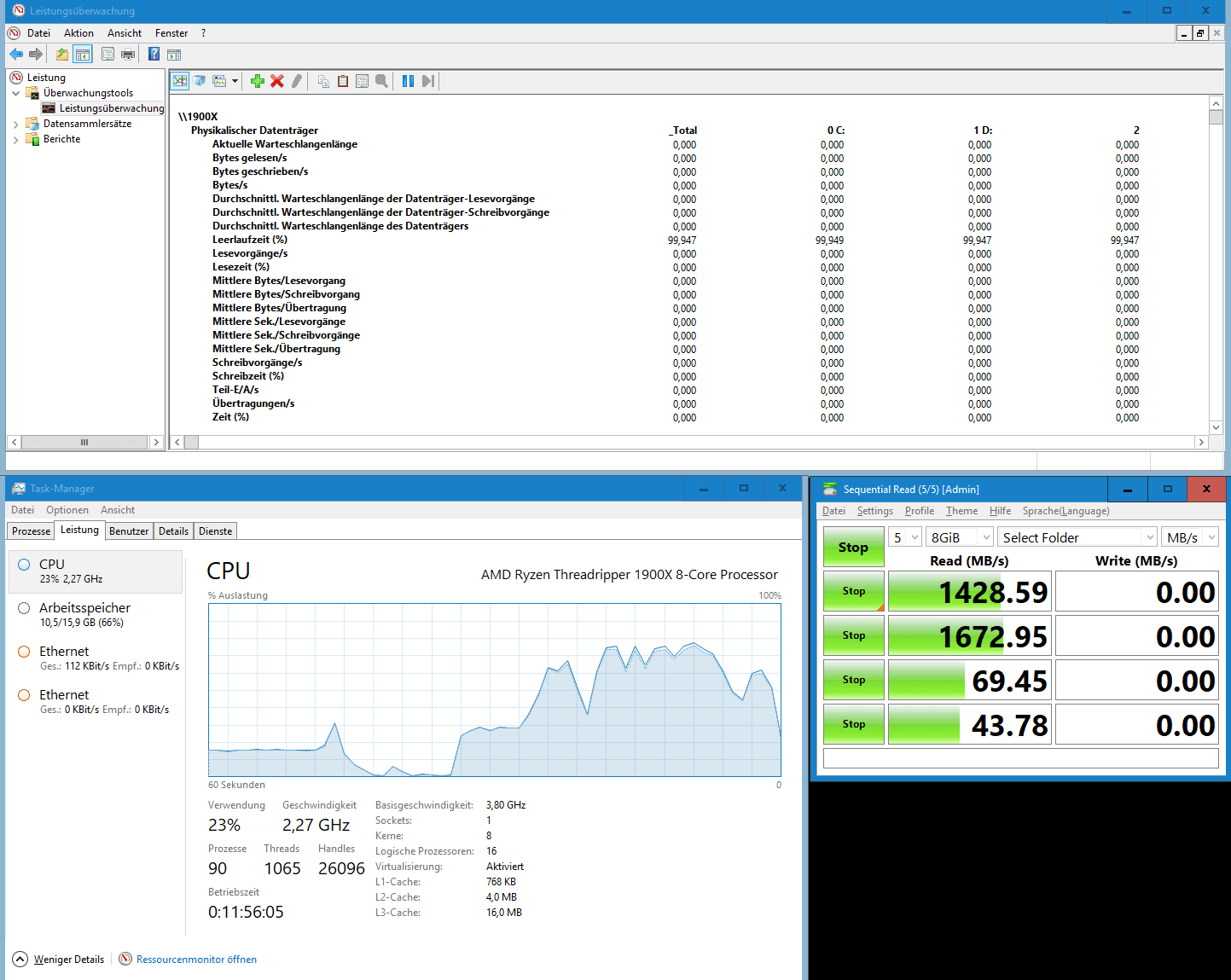Click the counter list vertical scrollbar down arrow
Screen dimensions: 1231x980
1216,427
